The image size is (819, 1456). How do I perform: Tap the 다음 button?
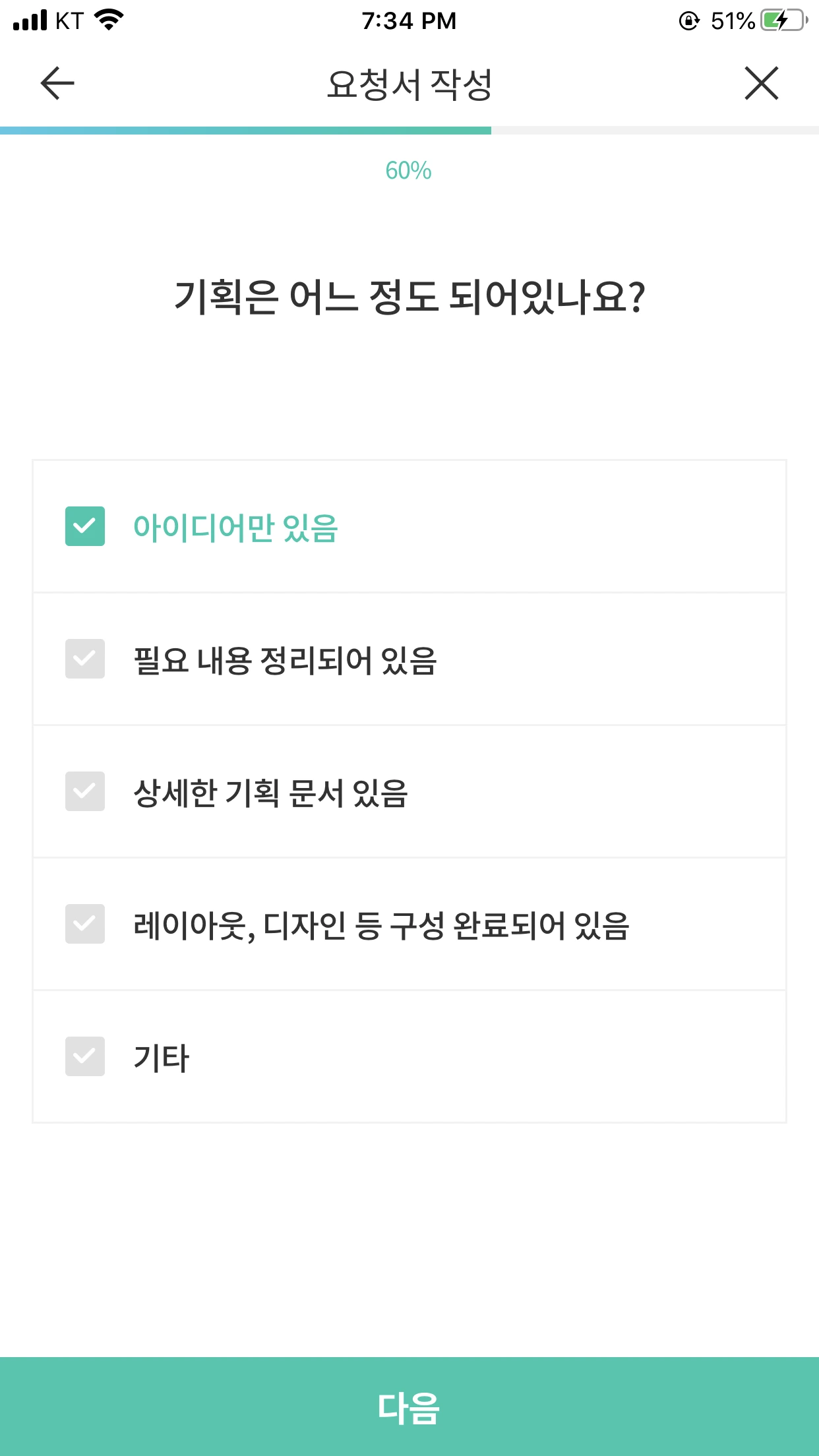[x=409, y=1407]
